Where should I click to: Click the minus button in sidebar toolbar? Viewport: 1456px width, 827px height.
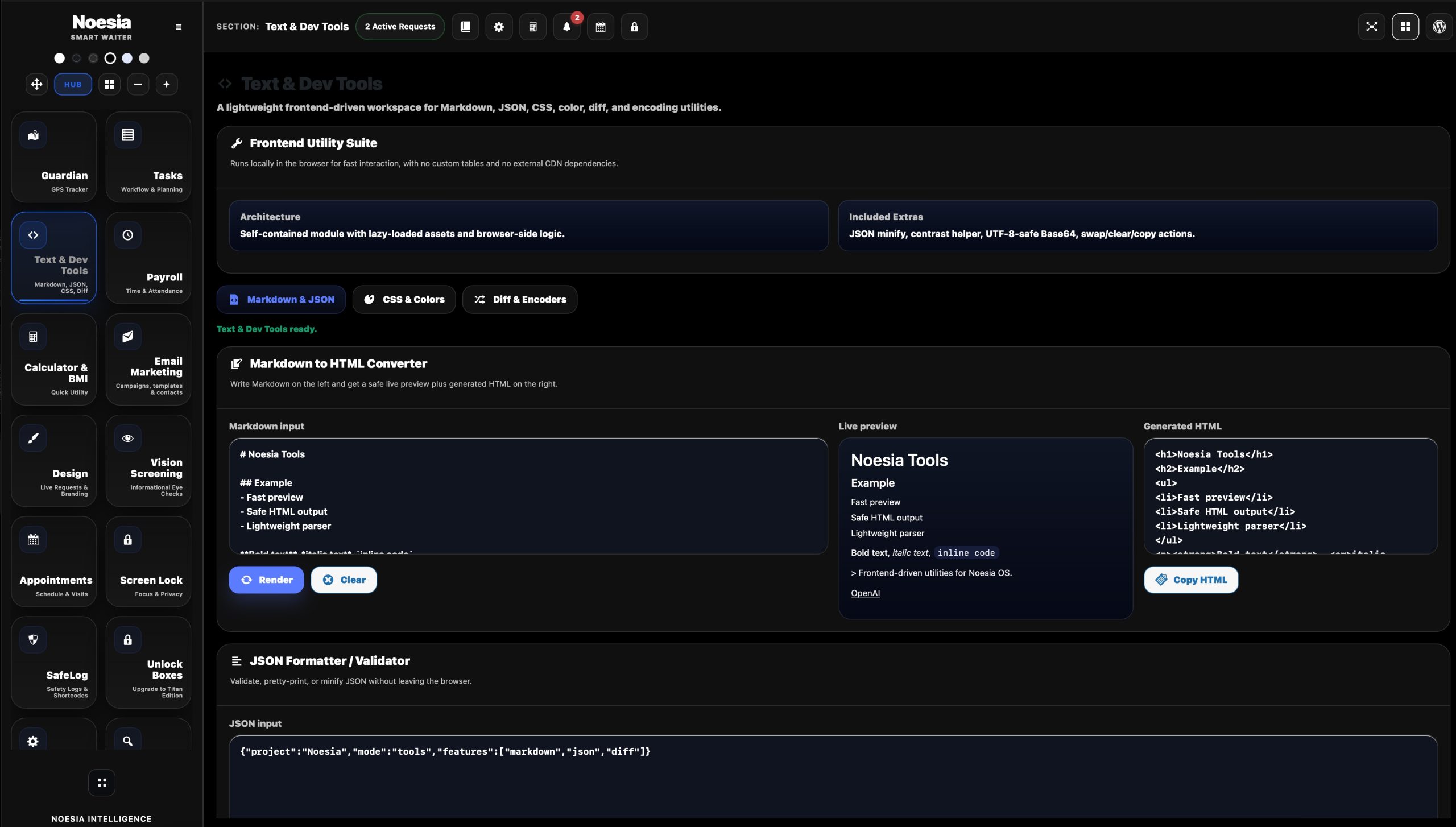point(138,84)
